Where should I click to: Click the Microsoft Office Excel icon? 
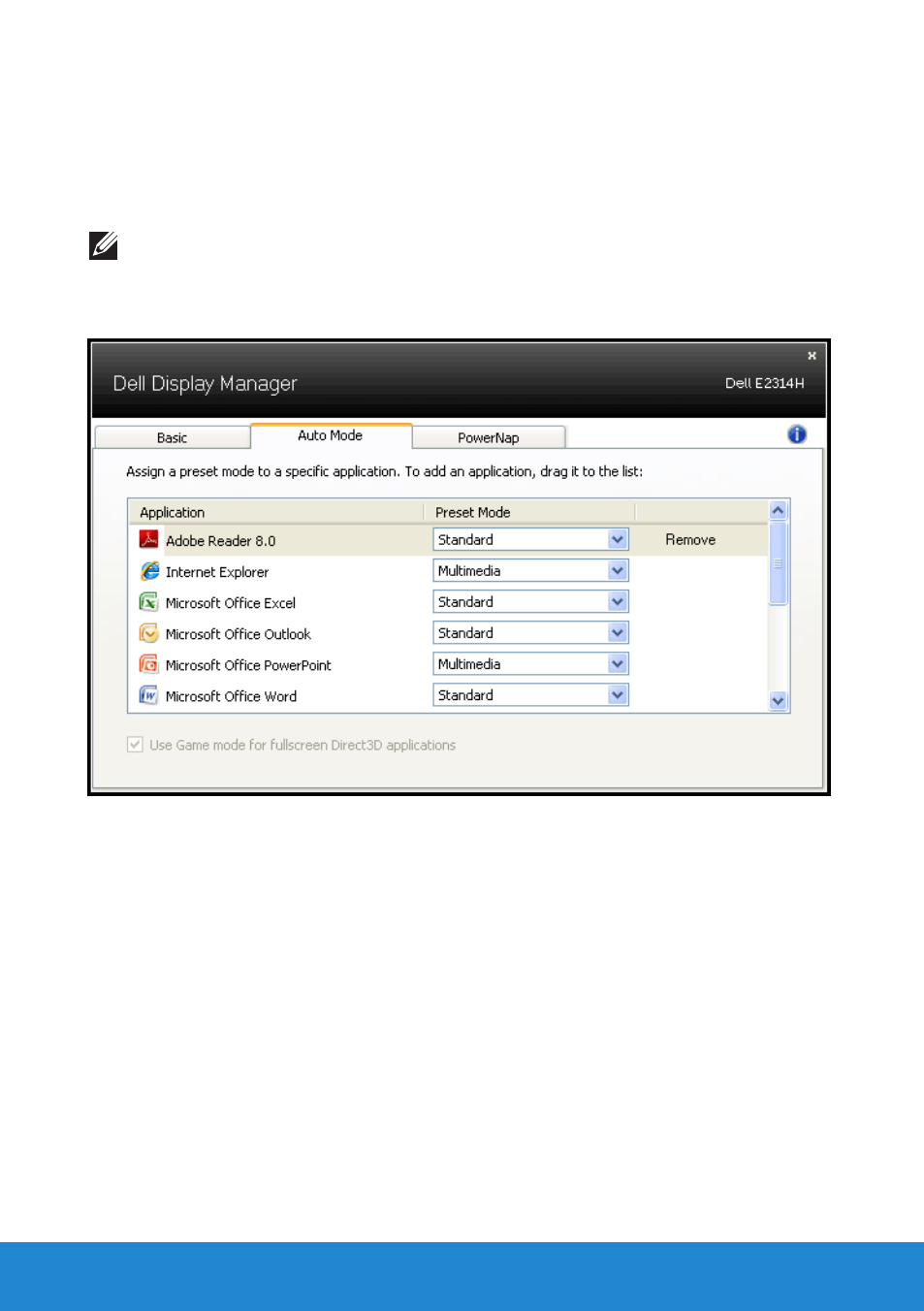click(x=148, y=602)
